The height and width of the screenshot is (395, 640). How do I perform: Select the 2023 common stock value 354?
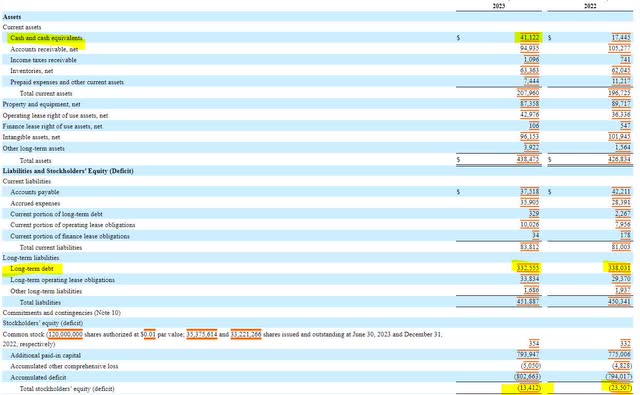click(534, 344)
